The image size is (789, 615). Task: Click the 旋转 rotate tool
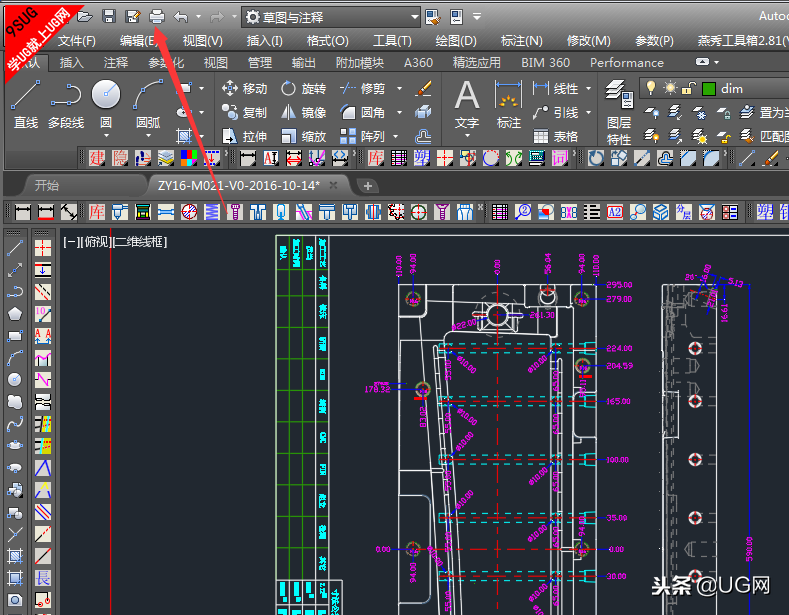pos(303,89)
